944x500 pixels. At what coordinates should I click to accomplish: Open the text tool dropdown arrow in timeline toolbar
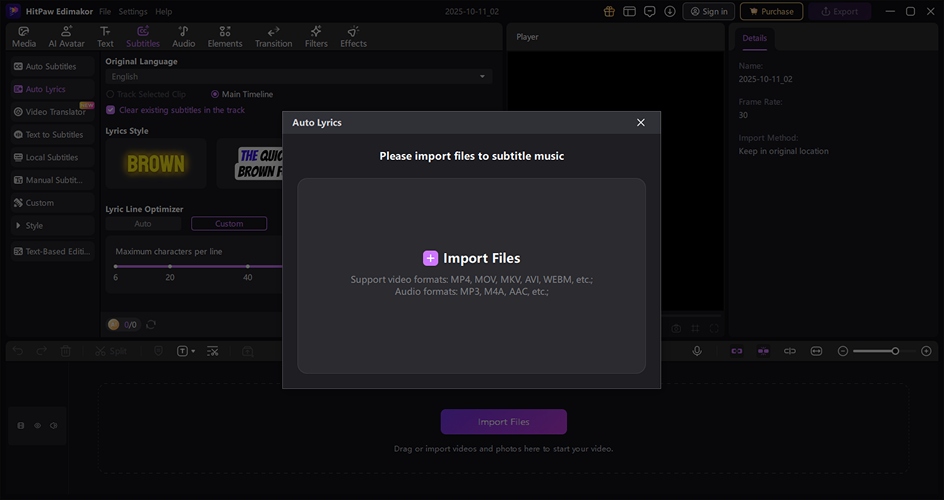193,351
